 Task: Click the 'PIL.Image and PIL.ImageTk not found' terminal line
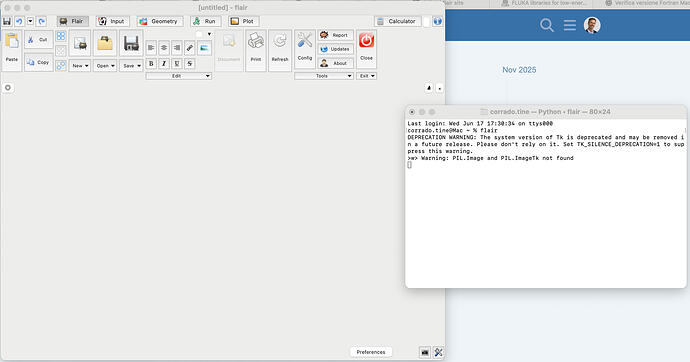click(x=491, y=158)
